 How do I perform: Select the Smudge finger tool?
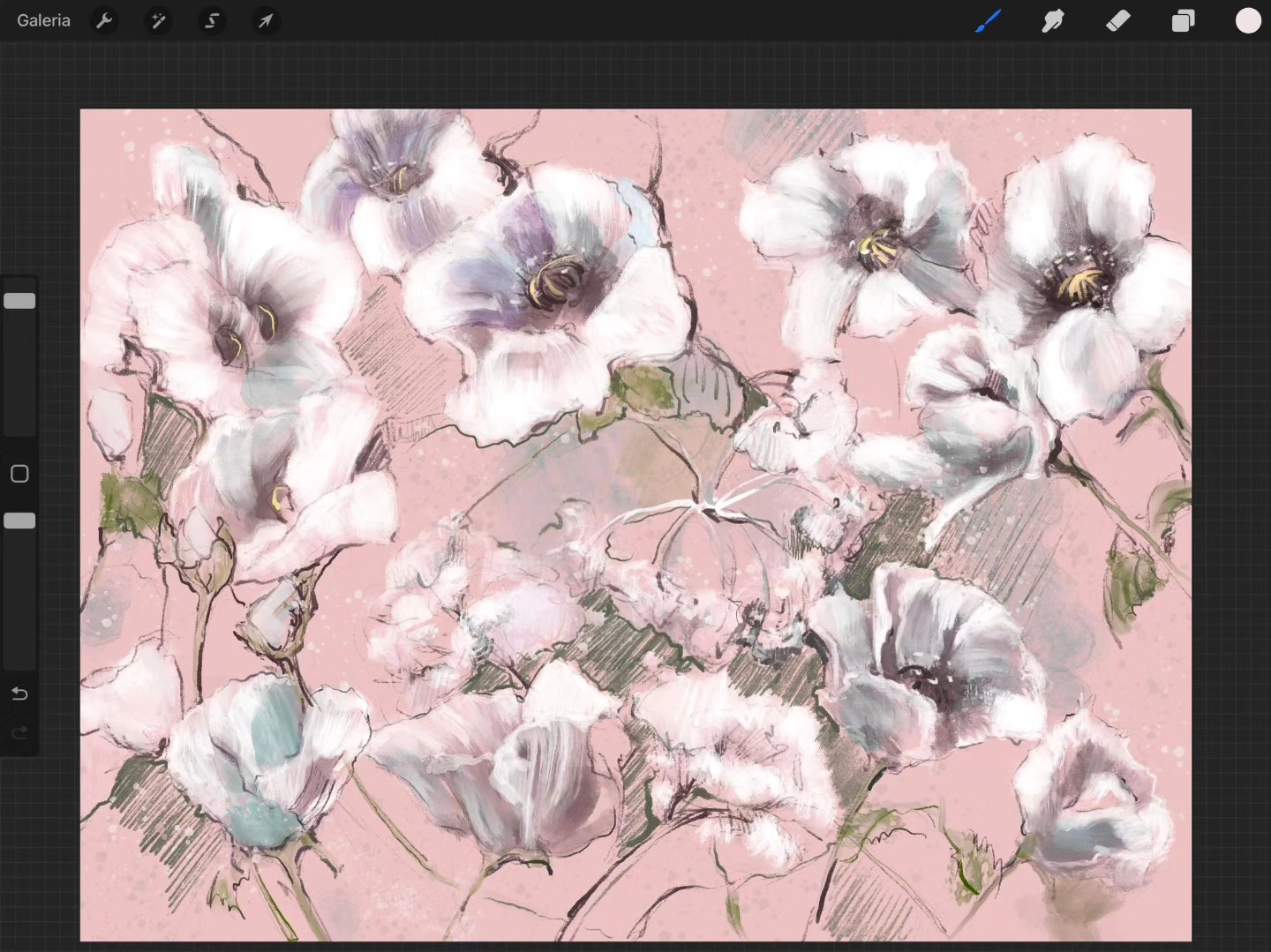(x=1053, y=20)
